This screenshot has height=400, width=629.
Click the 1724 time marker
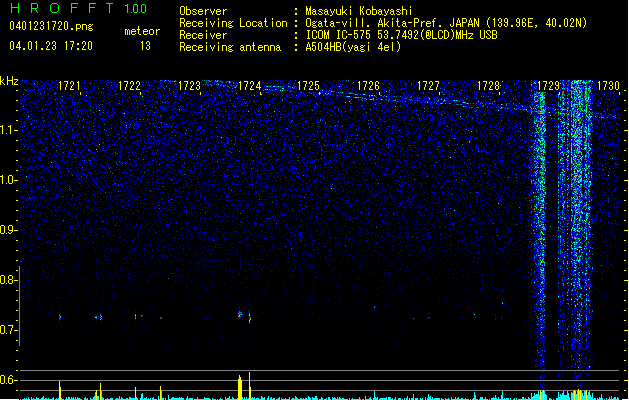click(249, 85)
